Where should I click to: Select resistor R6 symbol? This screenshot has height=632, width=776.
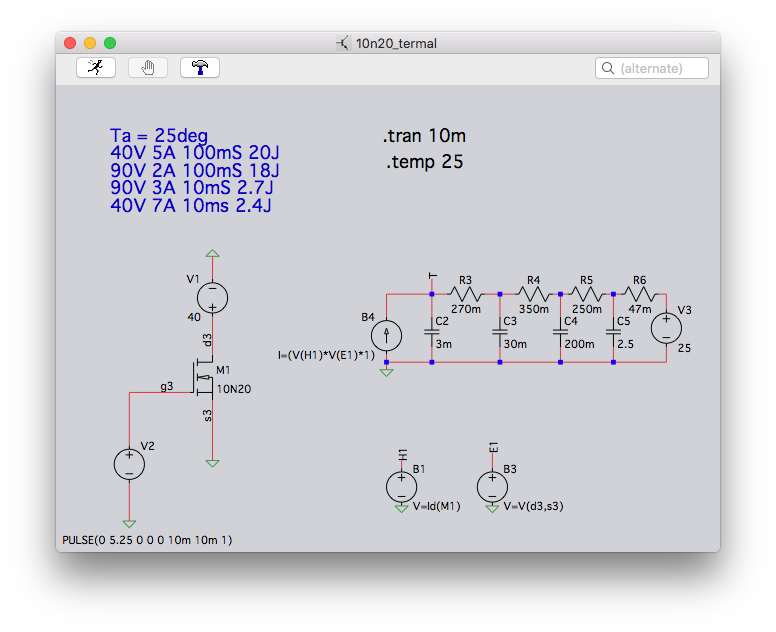click(639, 294)
